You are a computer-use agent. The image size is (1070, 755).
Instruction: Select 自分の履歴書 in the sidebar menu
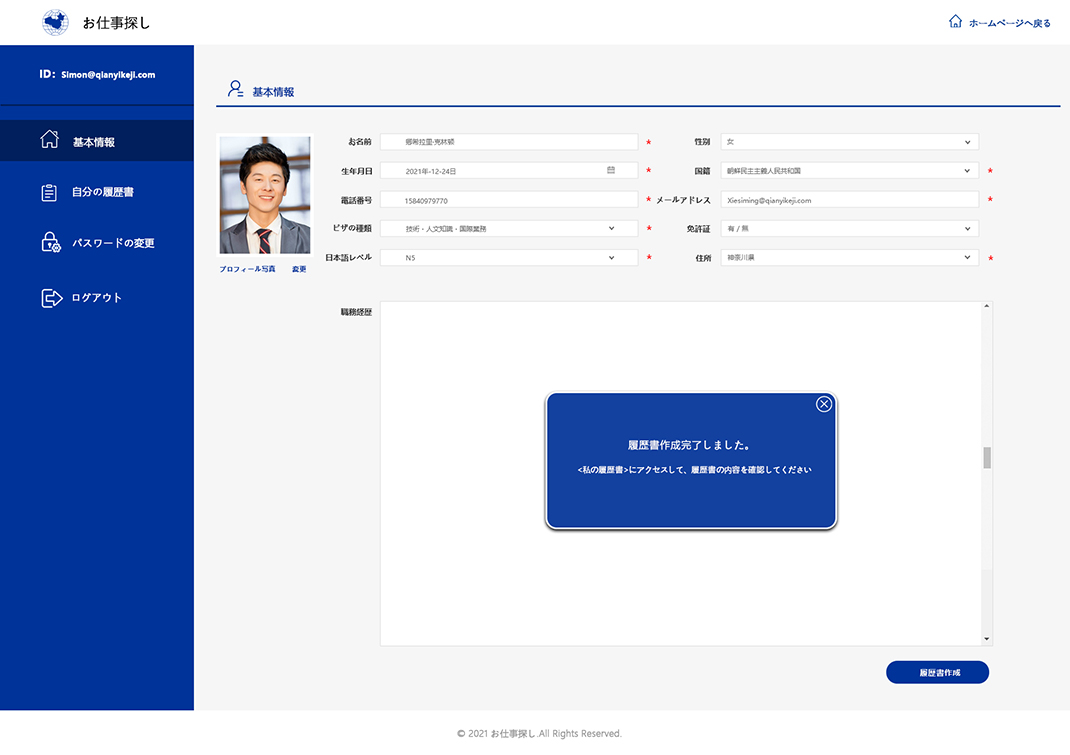tap(103, 193)
